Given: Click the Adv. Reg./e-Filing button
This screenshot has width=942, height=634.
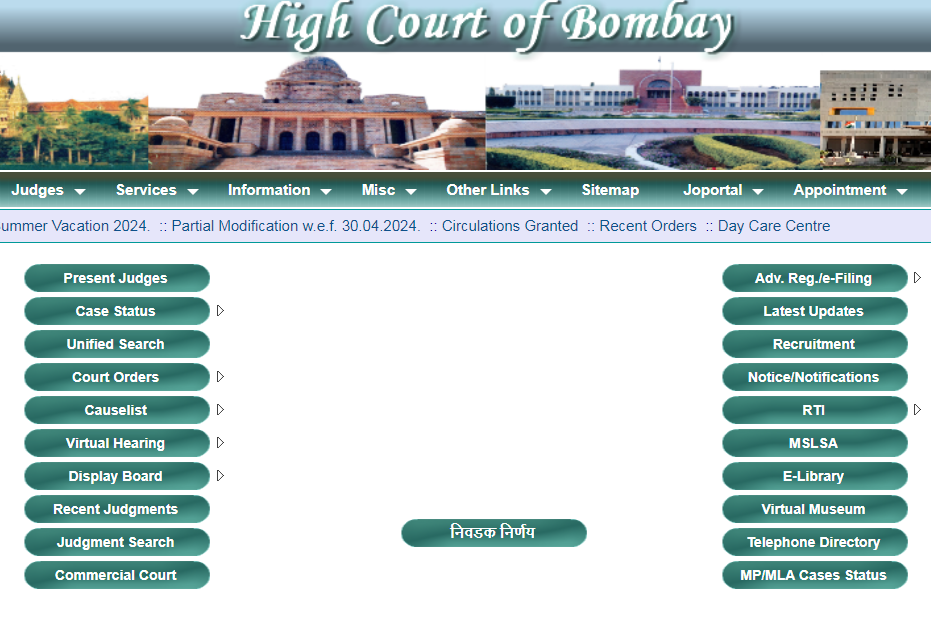Looking at the screenshot, I should click(815, 278).
